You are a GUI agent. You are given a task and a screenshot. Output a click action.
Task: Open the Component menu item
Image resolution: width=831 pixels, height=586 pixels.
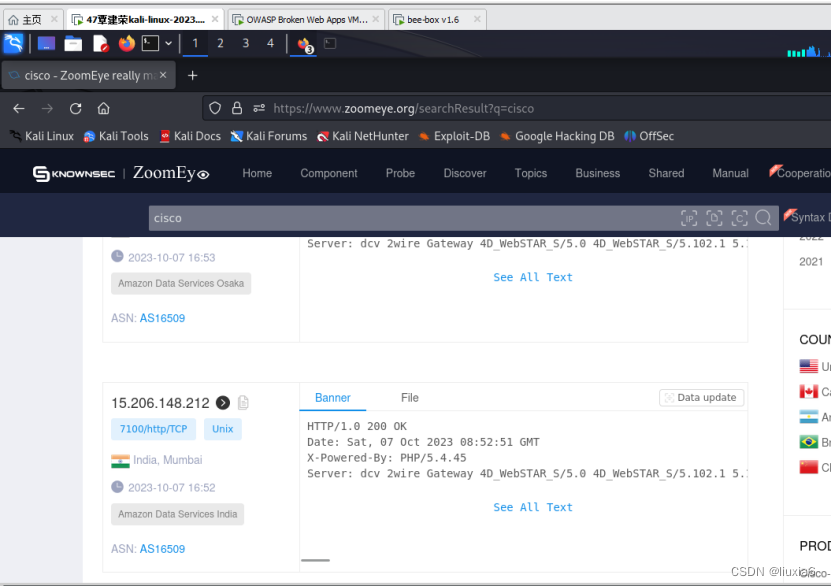[x=329, y=173]
